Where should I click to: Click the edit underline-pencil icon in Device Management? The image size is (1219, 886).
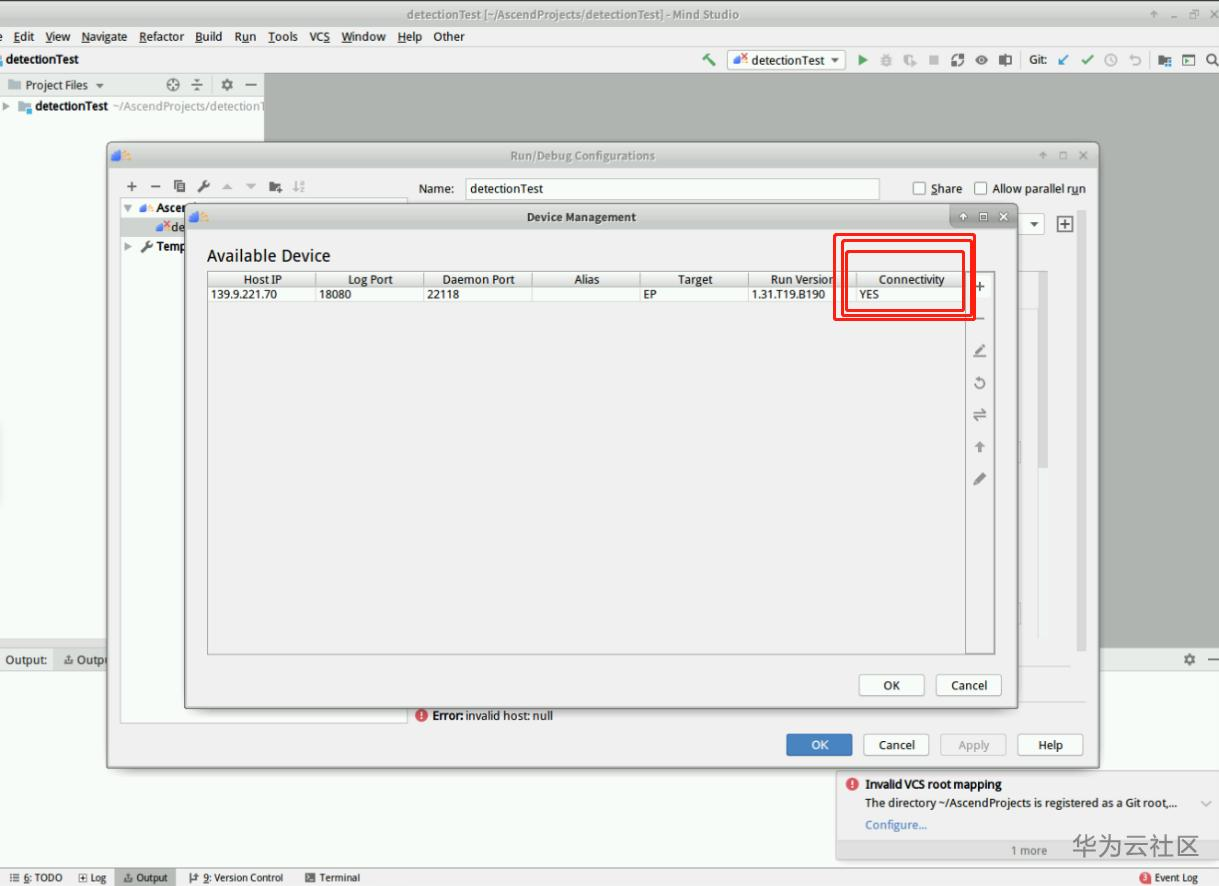click(x=980, y=351)
